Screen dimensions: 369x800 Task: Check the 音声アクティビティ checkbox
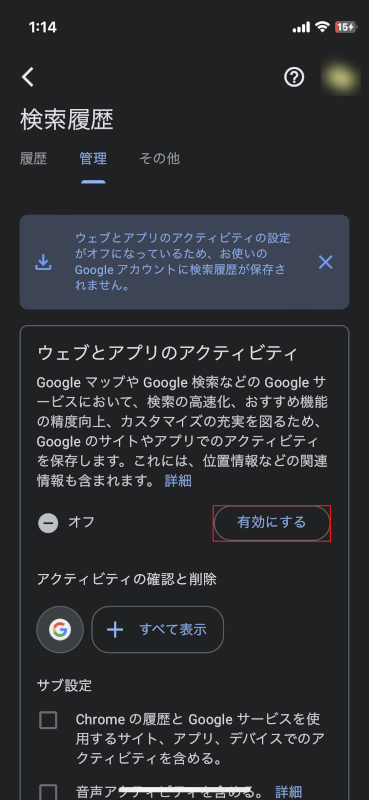tap(48, 792)
